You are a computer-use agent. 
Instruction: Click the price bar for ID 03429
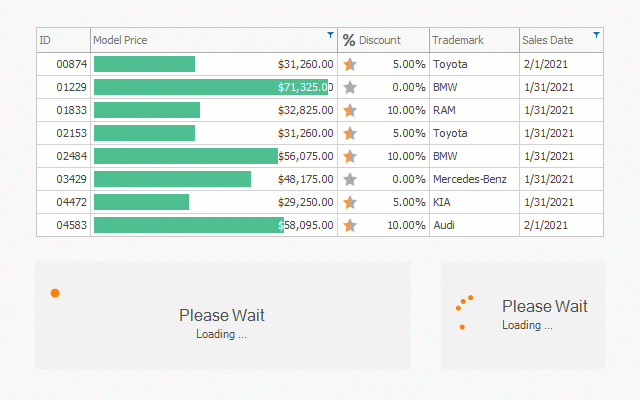pyautogui.click(x=172, y=179)
